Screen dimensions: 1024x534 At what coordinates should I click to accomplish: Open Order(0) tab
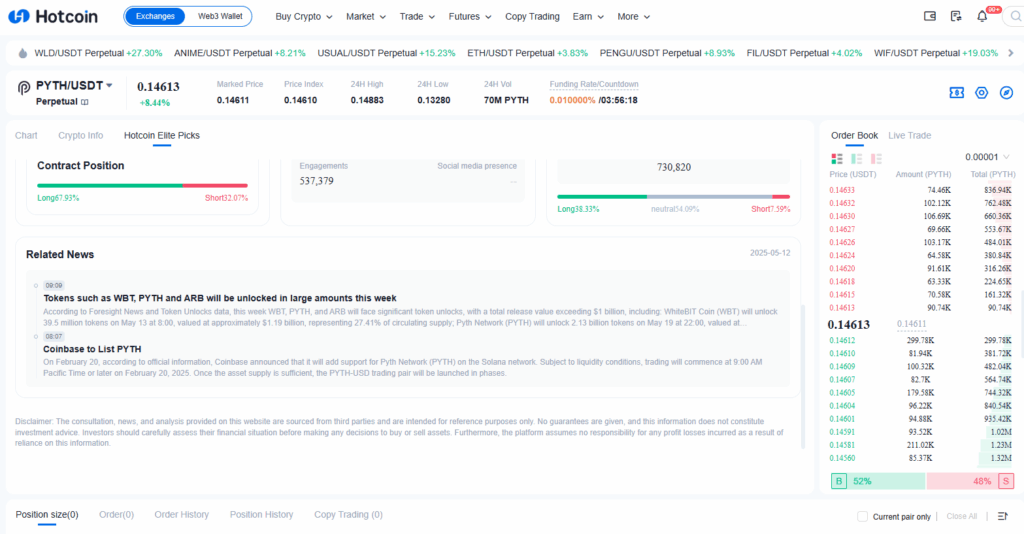click(x=116, y=514)
